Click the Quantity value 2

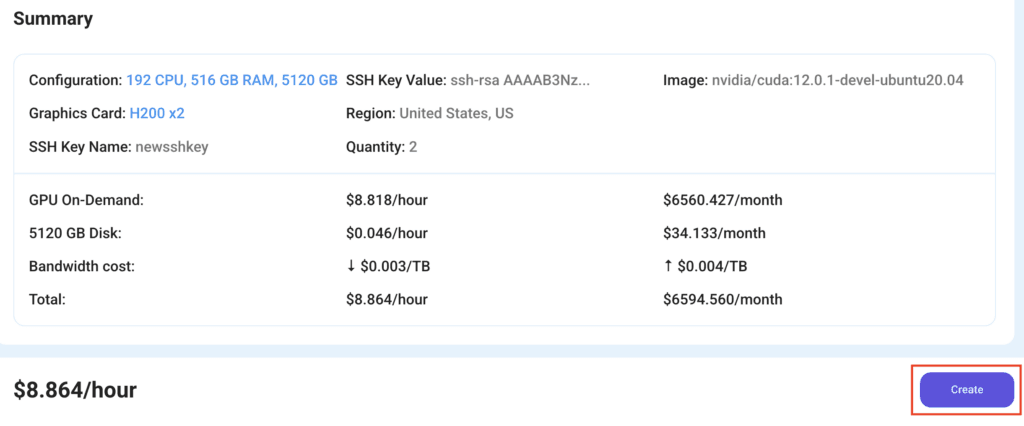coord(413,147)
